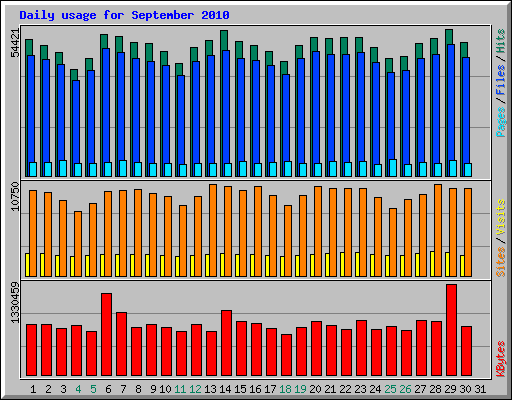This screenshot has width=512, height=400.
Task: Click the green Hits bar top, day 20
Action: (314, 44)
